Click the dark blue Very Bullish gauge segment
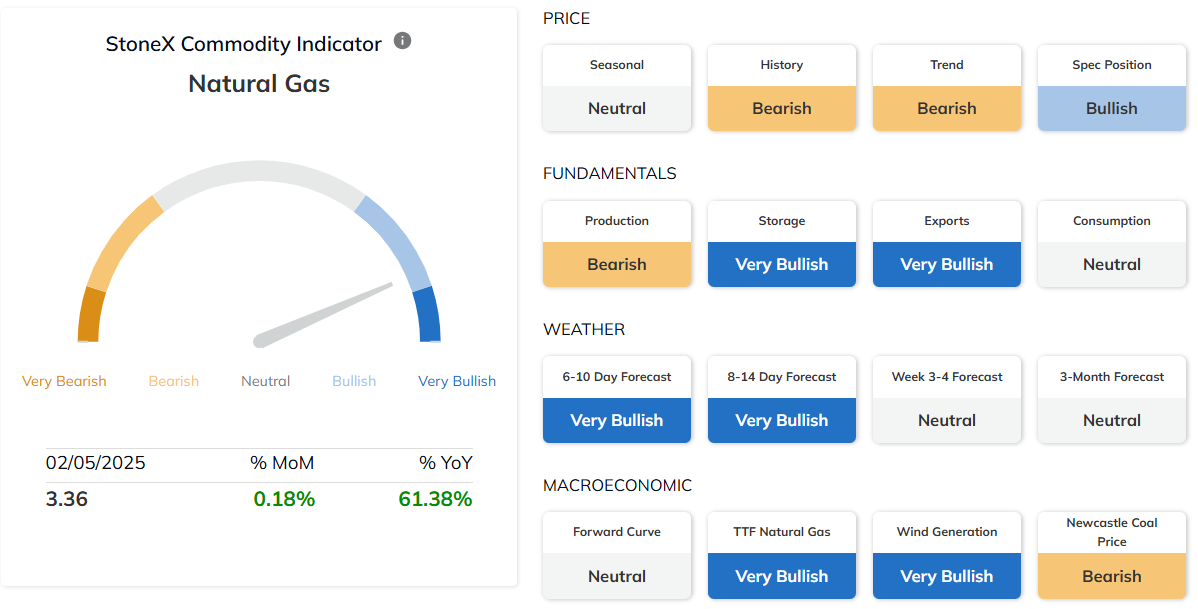The height and width of the screenshot is (609, 1198). click(x=428, y=315)
